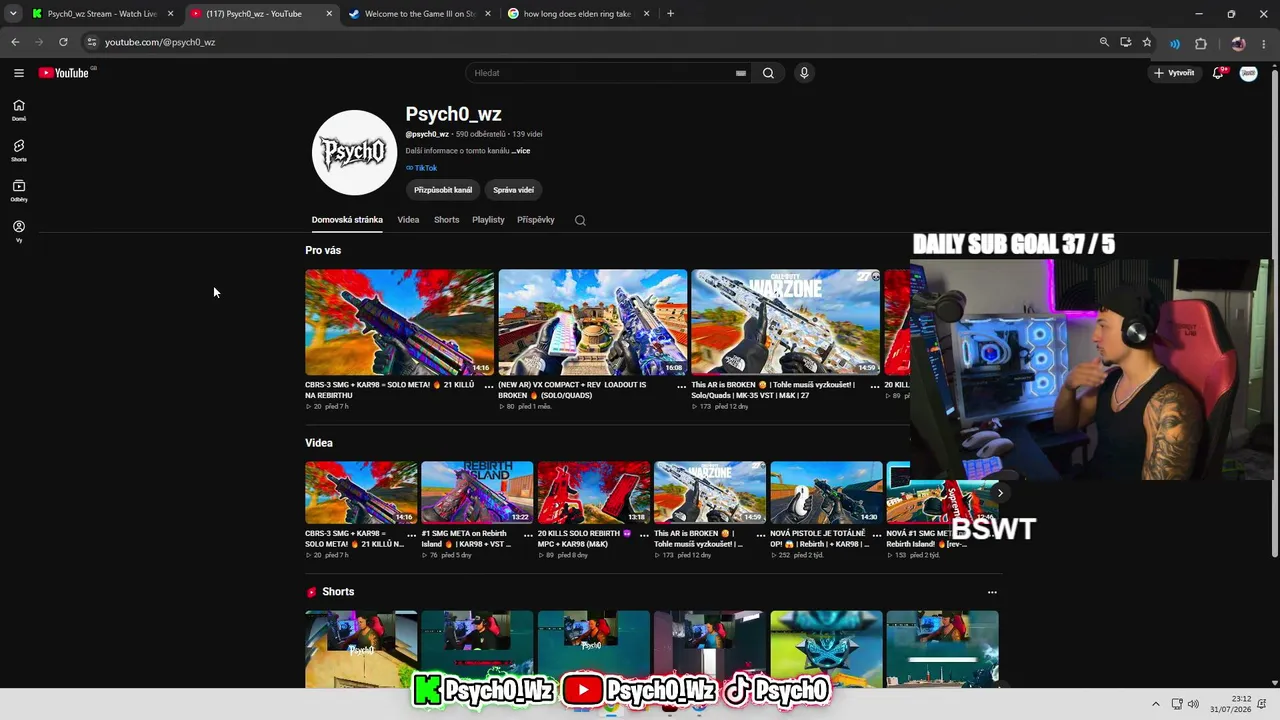Play the 14:30 pistol video thumbnail

(826, 492)
